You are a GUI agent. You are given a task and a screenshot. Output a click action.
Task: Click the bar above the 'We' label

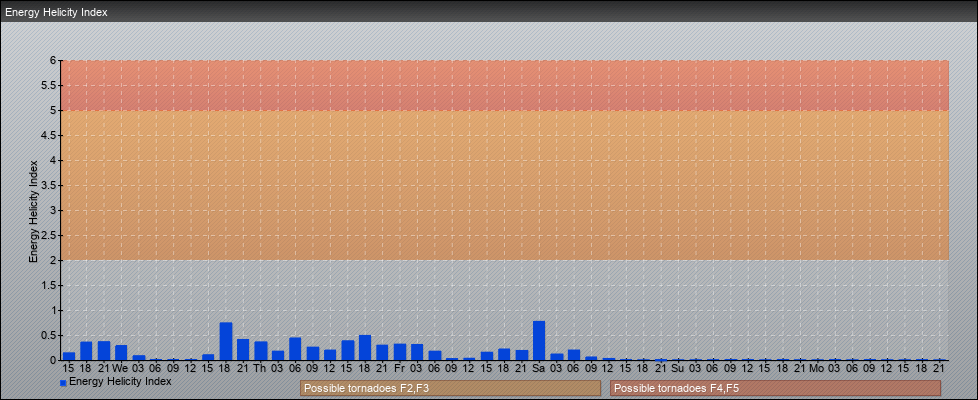coord(121,353)
